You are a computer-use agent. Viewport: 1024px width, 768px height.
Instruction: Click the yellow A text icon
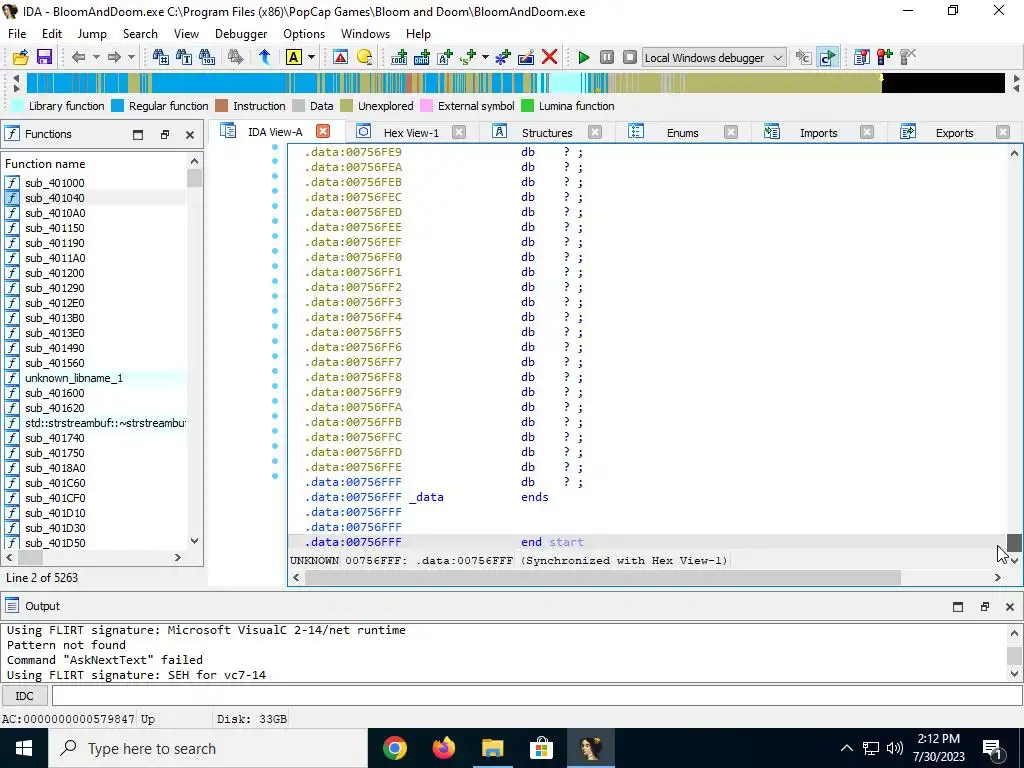293,57
